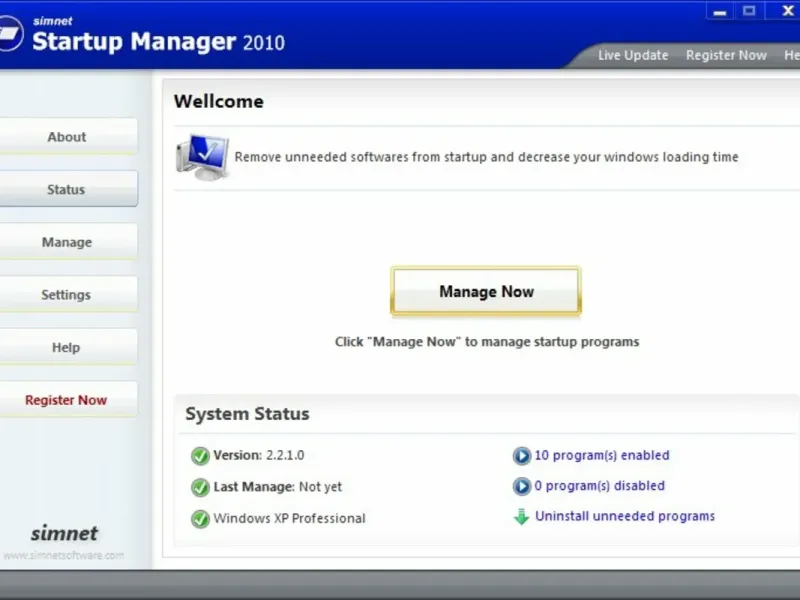Click the Manage Now button
The width and height of the screenshot is (800, 600).
486,291
